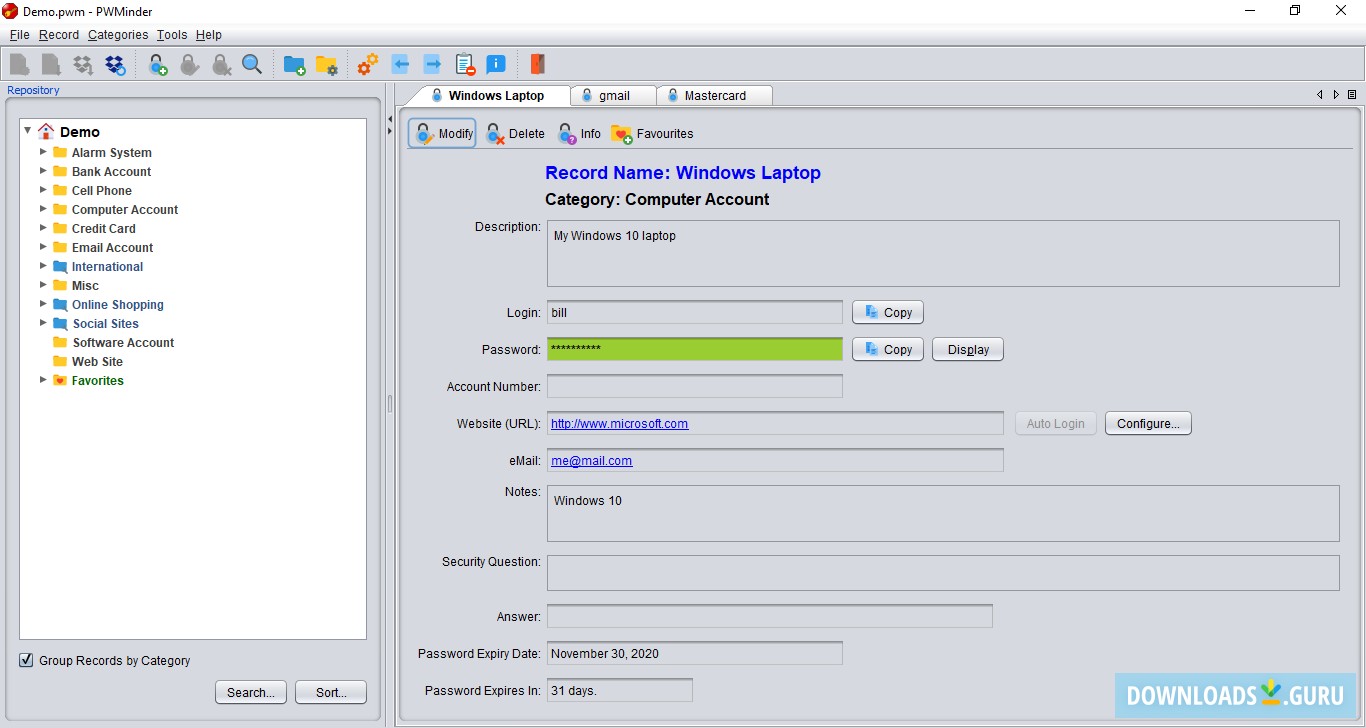Screen dimensions: 1366x728
Task: Add a category with blue folder-plus icon
Action: tap(294, 65)
